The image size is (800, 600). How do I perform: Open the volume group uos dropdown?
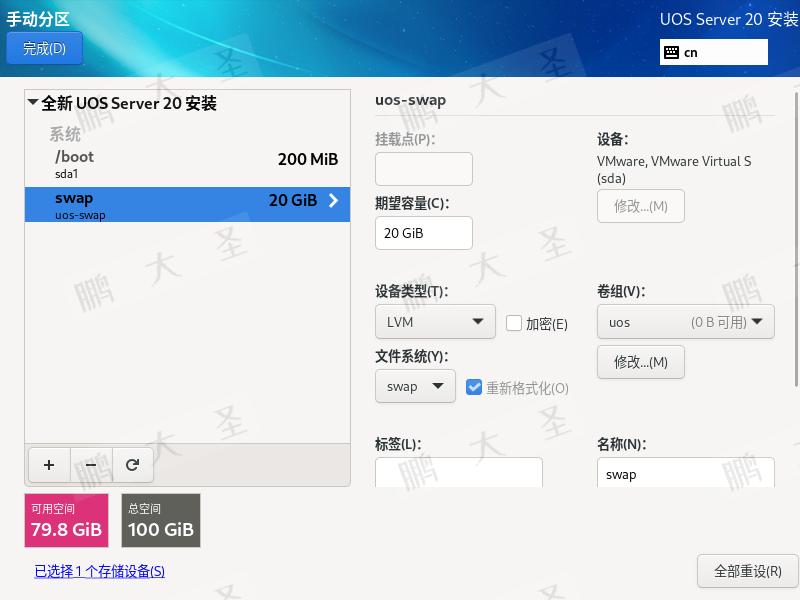tap(686, 322)
